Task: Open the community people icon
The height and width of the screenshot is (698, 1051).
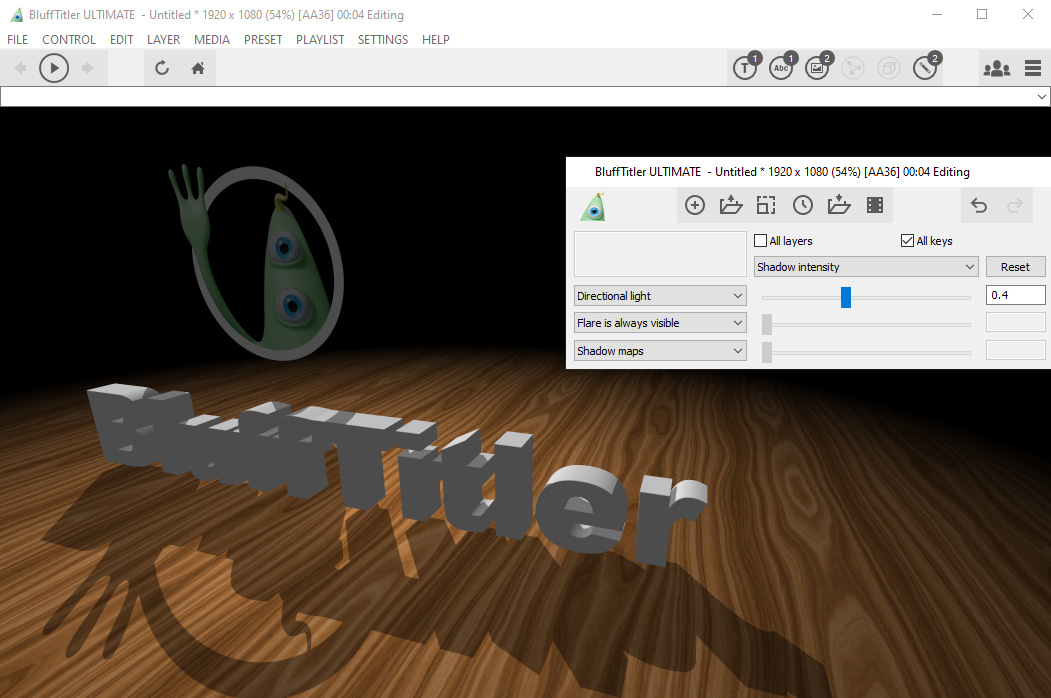Action: (x=997, y=68)
